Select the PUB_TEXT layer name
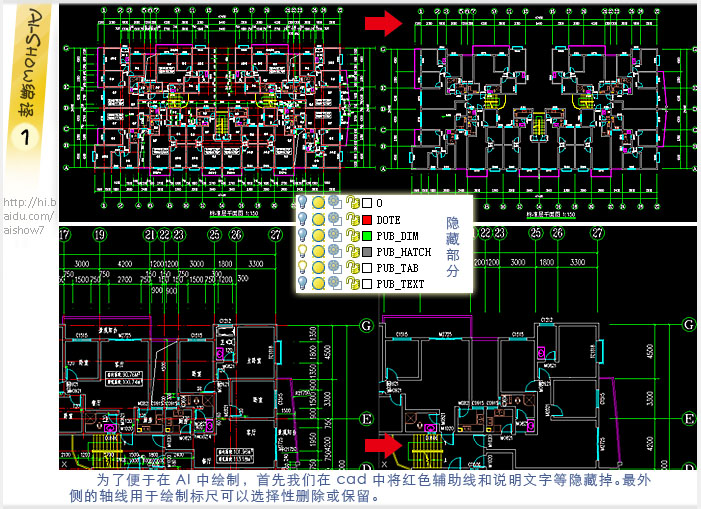 [401, 284]
